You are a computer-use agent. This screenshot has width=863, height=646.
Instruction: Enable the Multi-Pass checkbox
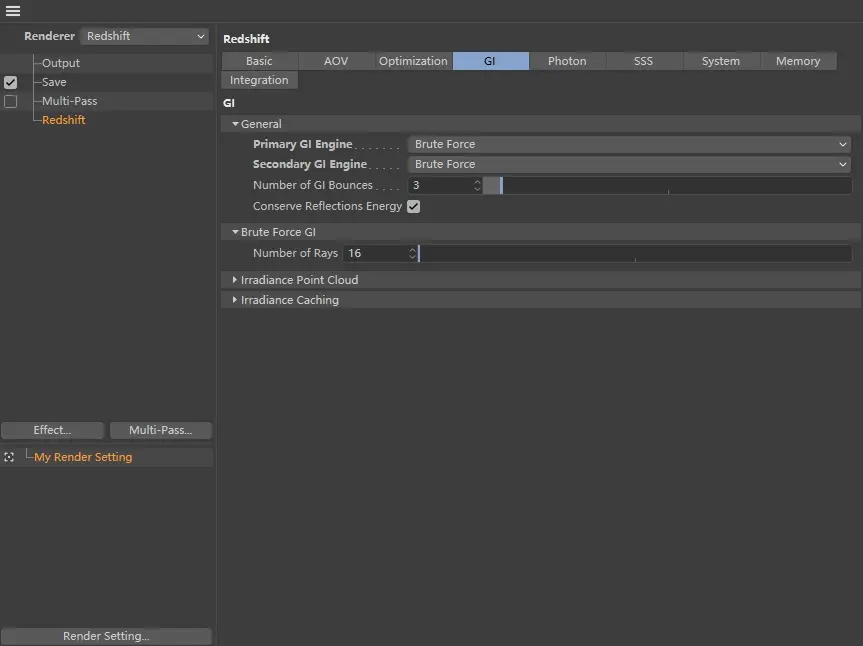click(10, 101)
